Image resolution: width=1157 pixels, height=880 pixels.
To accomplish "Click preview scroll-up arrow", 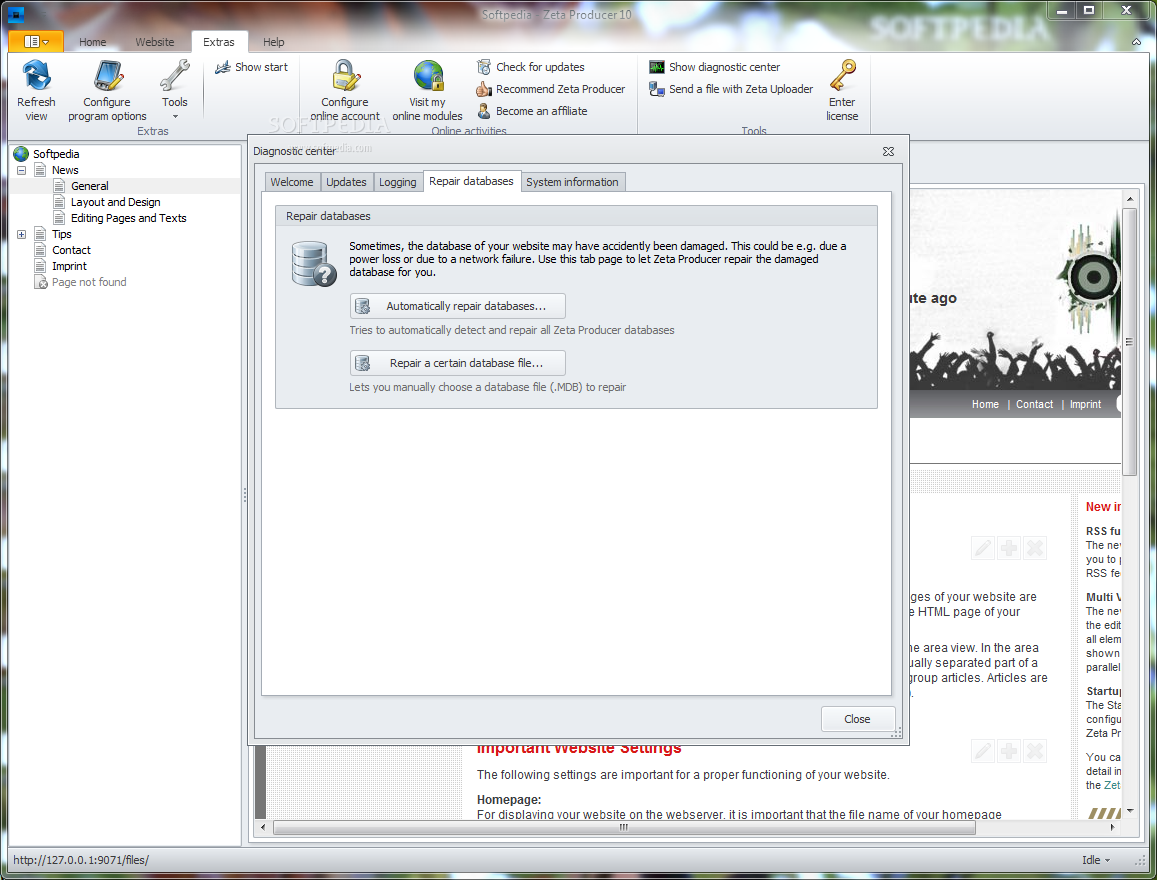I will [1130, 199].
